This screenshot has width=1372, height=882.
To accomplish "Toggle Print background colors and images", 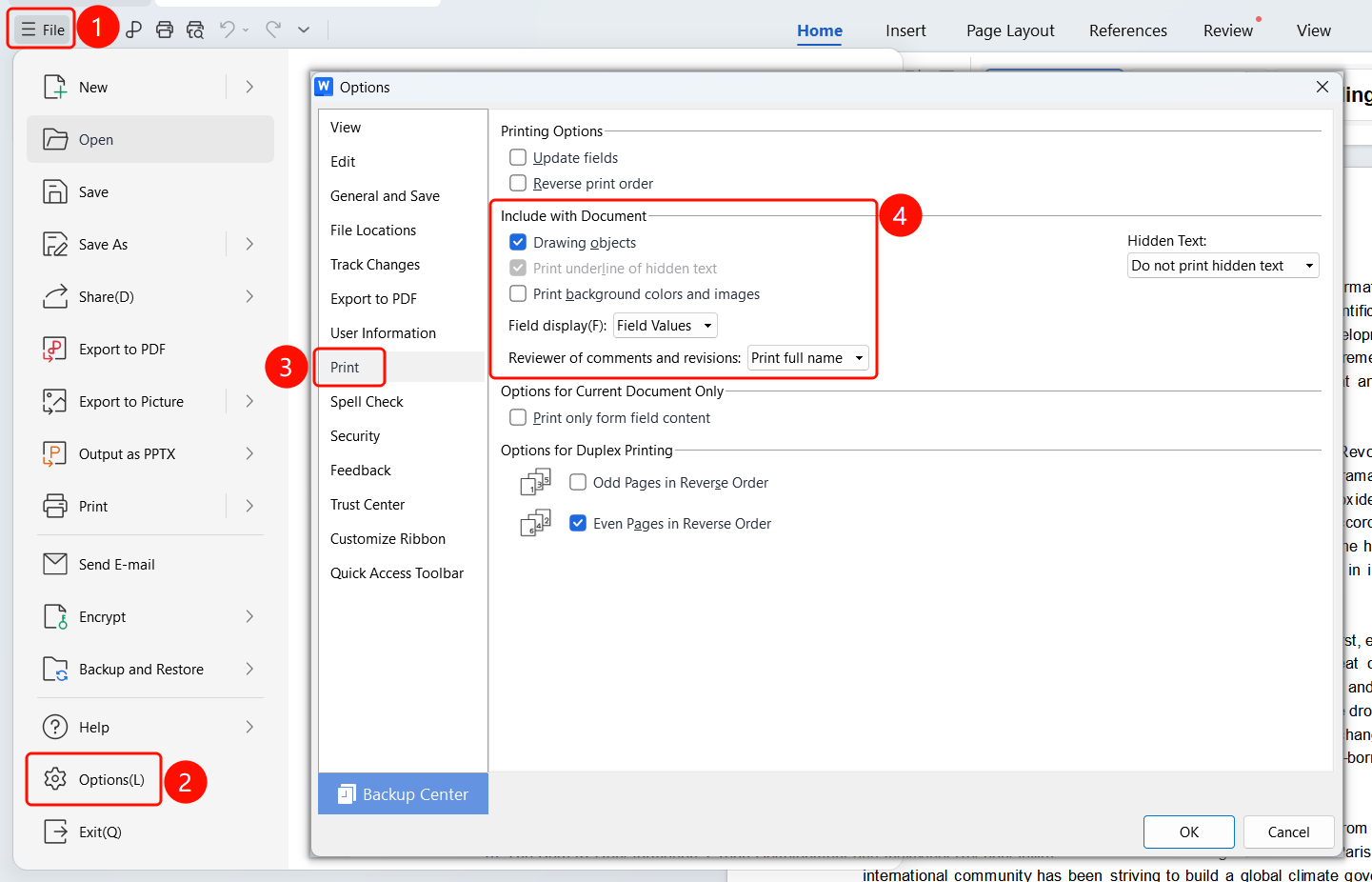I will (518, 293).
